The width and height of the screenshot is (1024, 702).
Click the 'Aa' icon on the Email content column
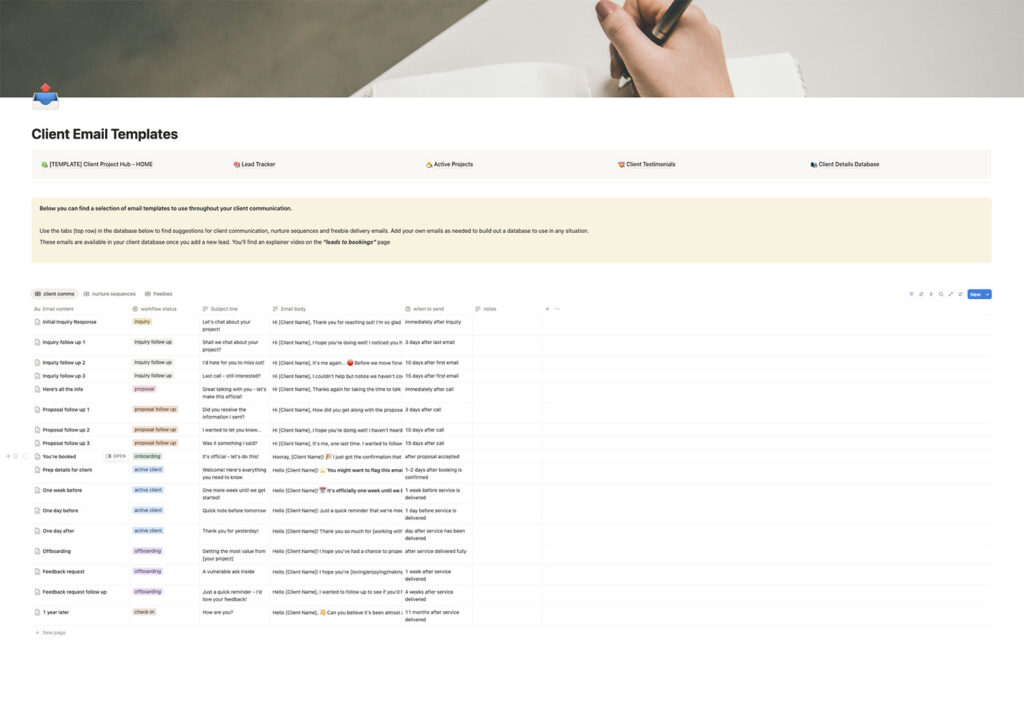(36, 308)
